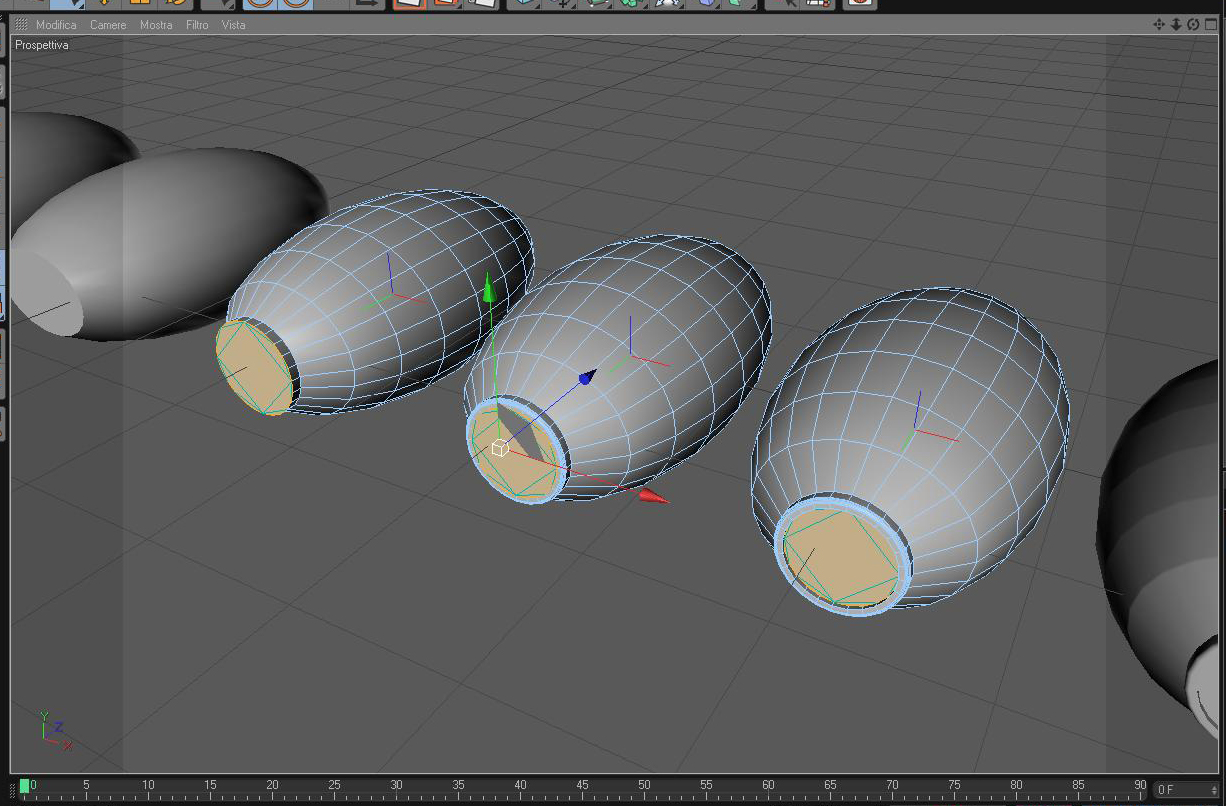The height and width of the screenshot is (806, 1226).
Task: Open the Filtro viewport menu
Action: [197, 25]
